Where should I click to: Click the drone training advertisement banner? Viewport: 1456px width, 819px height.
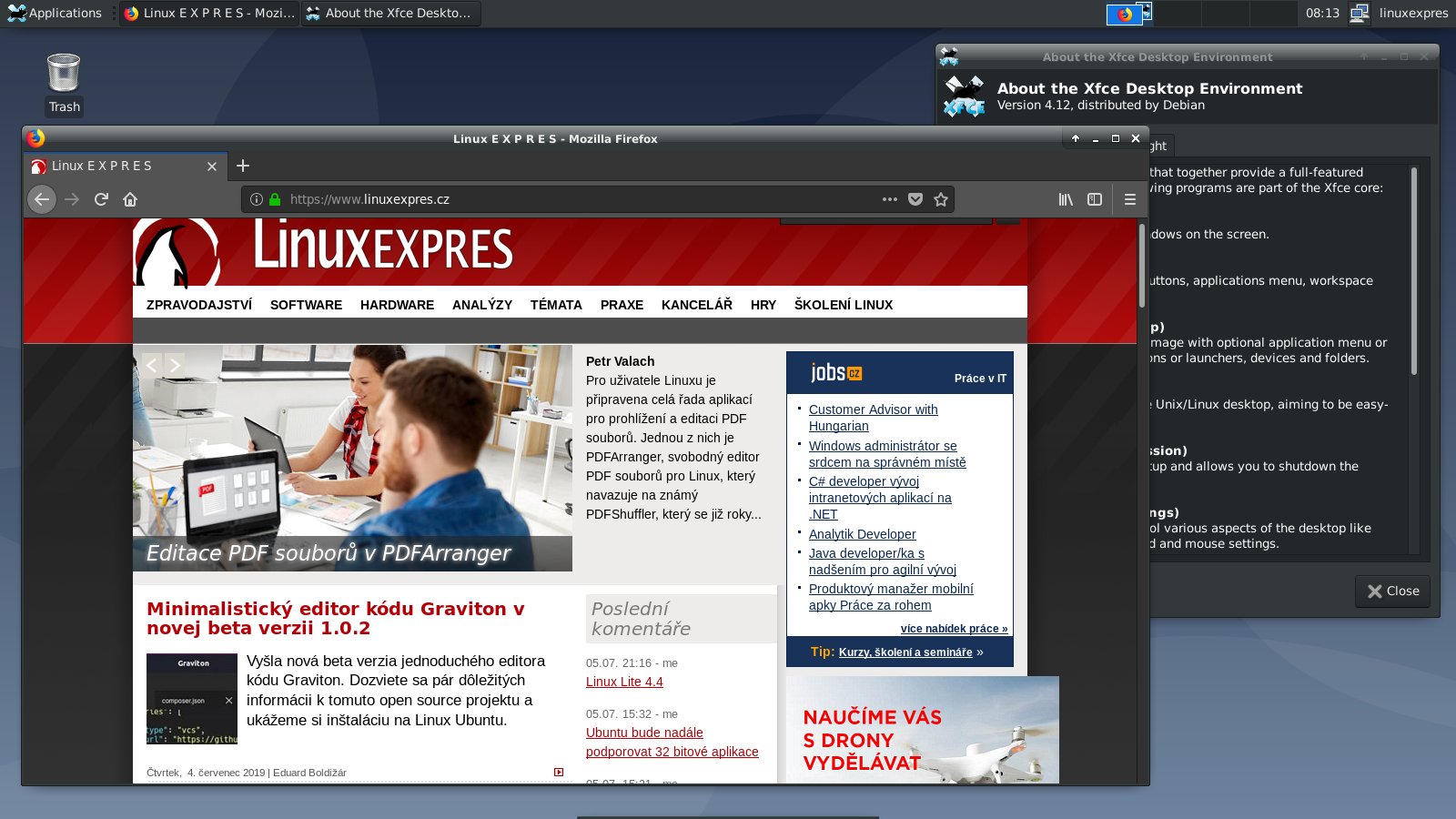tap(923, 730)
